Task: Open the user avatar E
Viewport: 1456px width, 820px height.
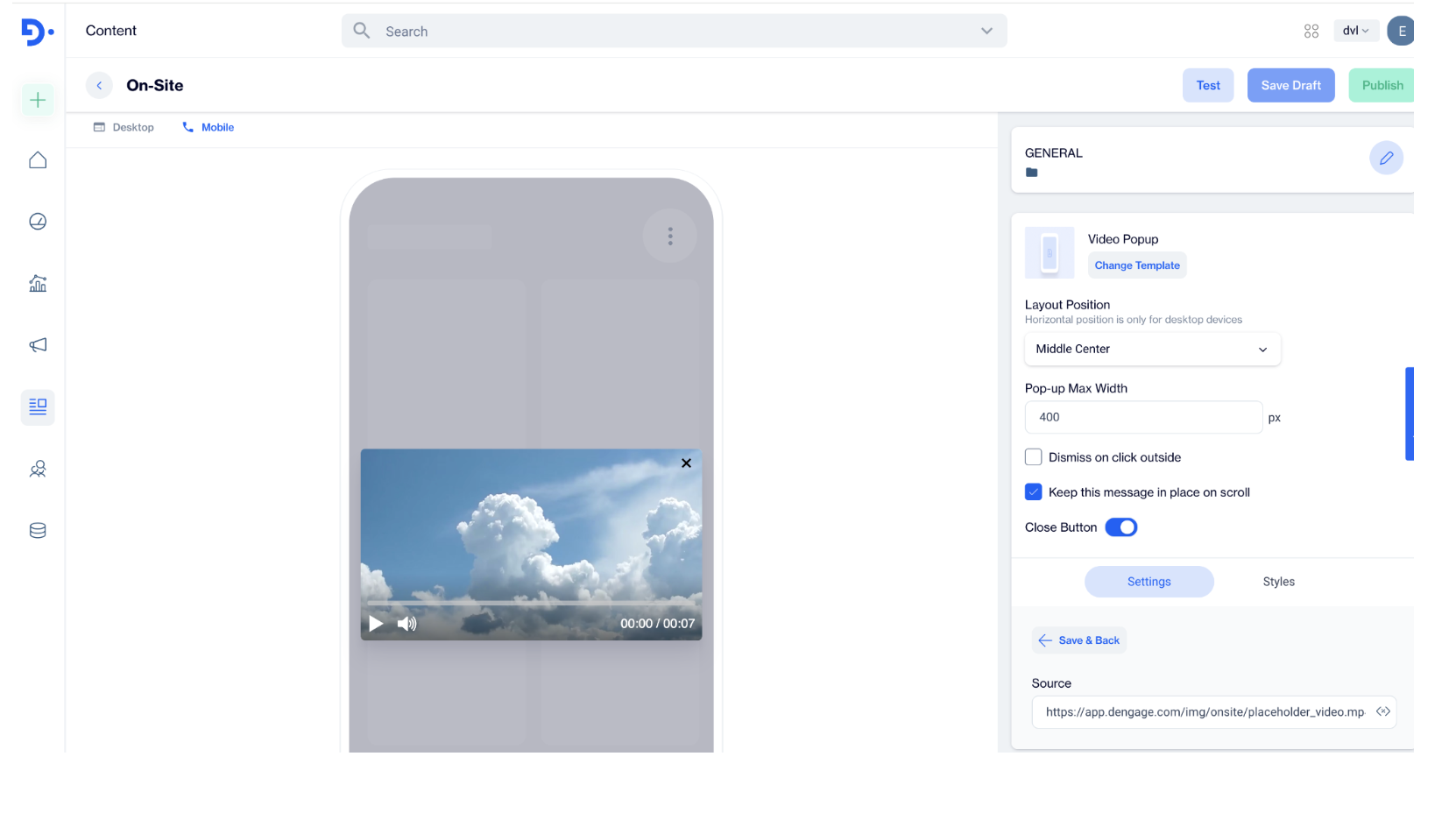Action: click(x=1401, y=31)
